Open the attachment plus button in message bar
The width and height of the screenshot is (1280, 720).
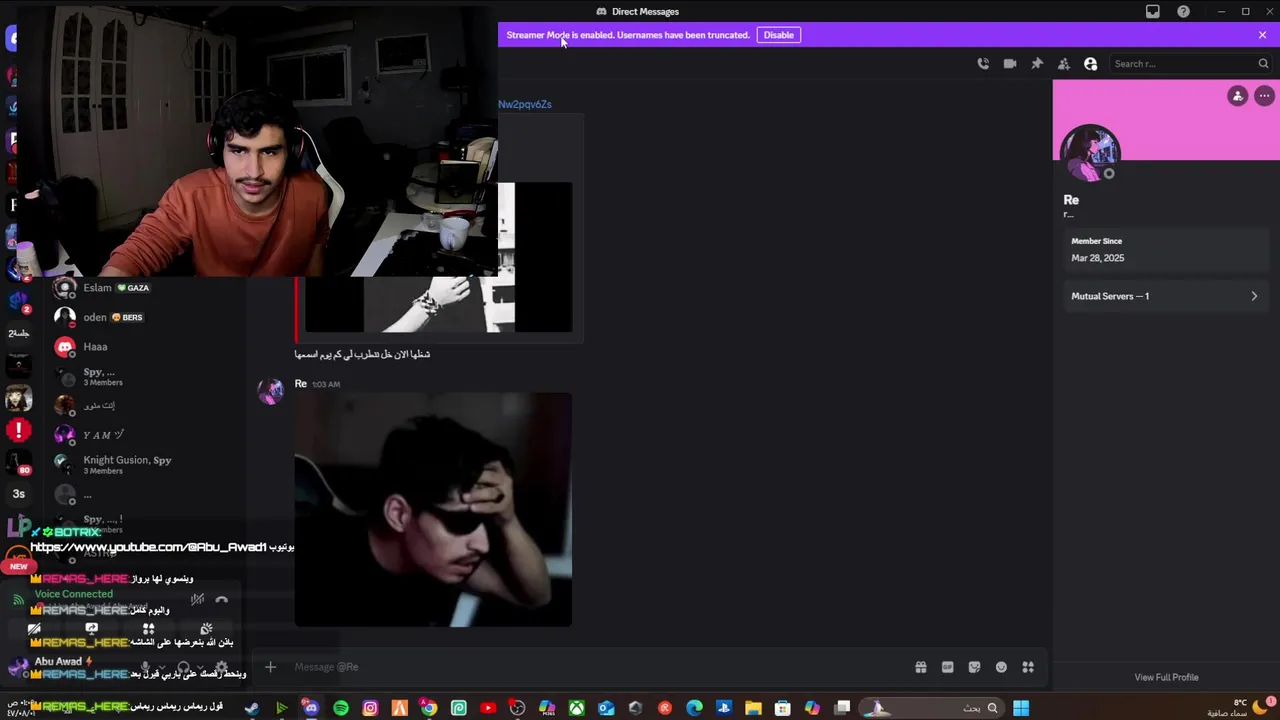(270, 667)
